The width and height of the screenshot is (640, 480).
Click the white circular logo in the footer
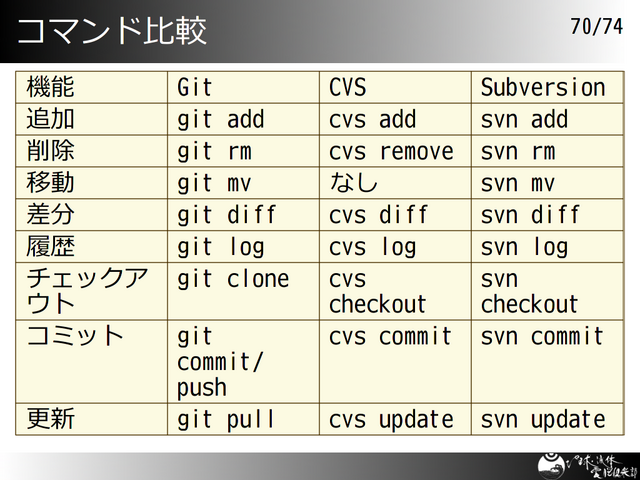coord(548,466)
